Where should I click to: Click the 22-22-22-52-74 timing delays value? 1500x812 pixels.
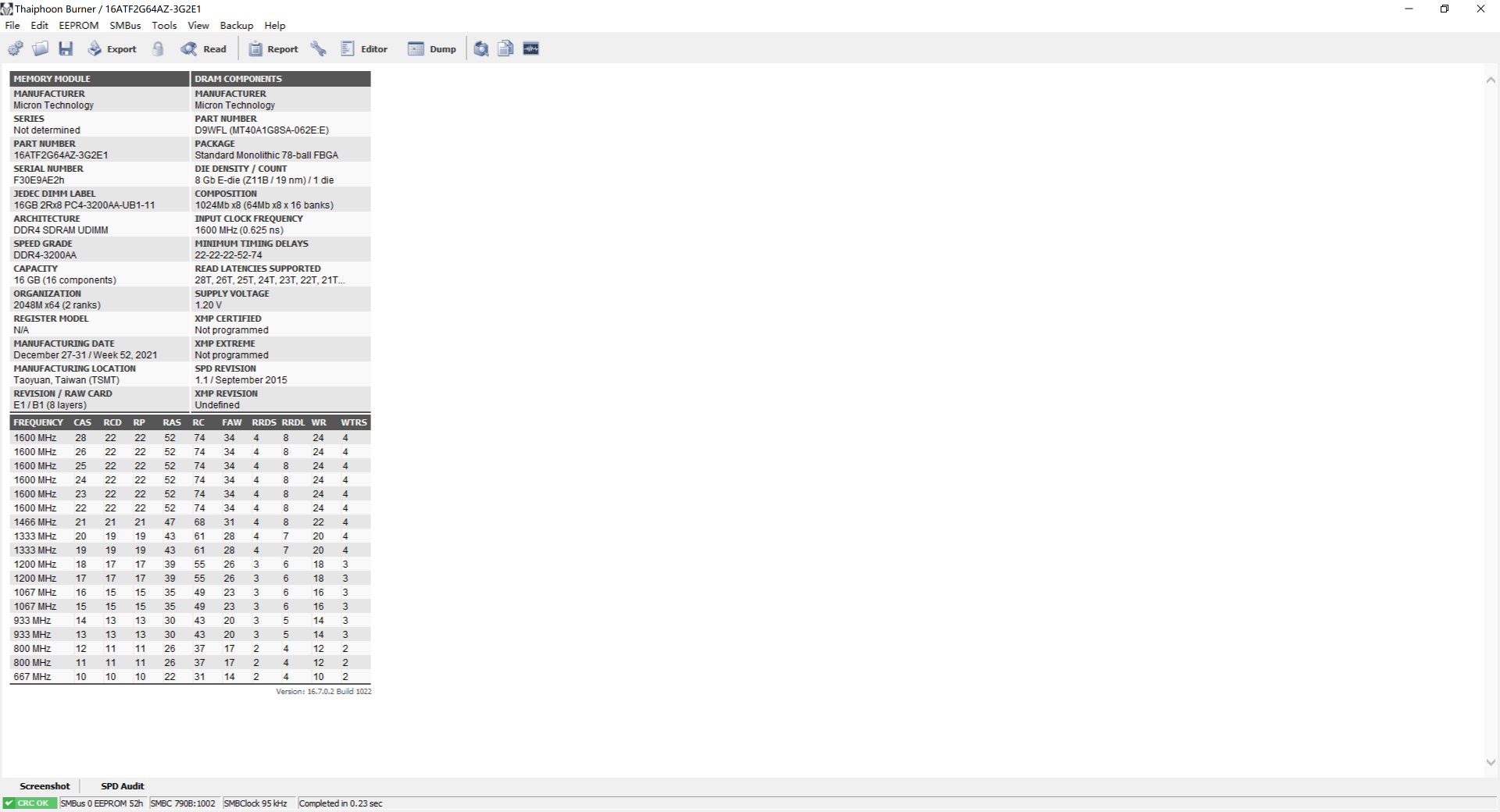click(x=229, y=255)
